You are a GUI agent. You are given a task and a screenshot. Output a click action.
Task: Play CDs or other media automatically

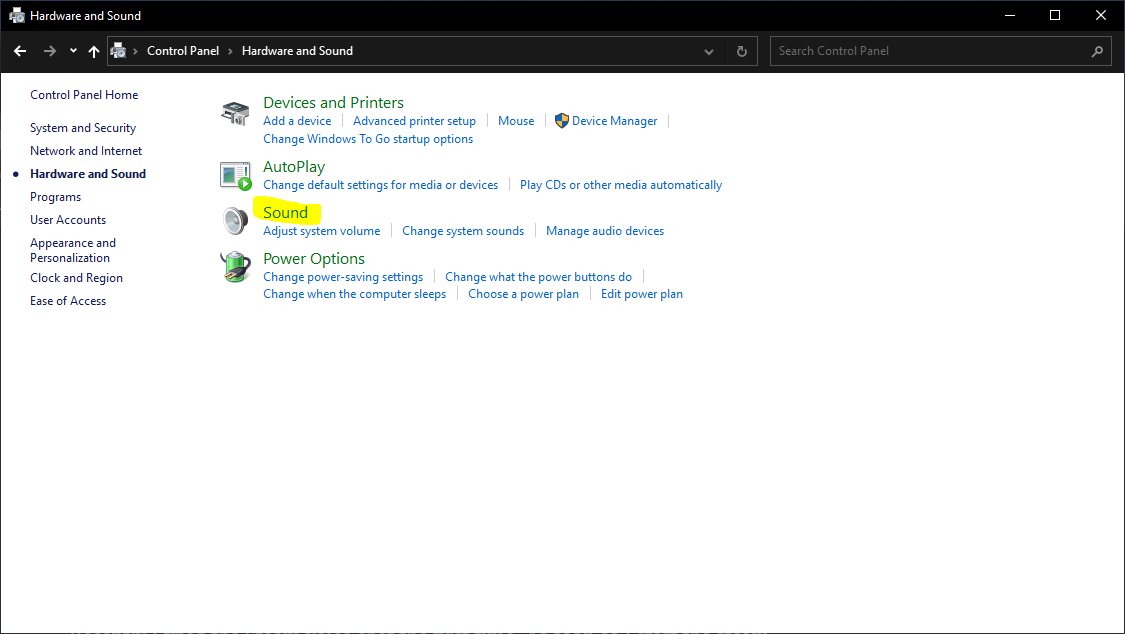point(621,184)
